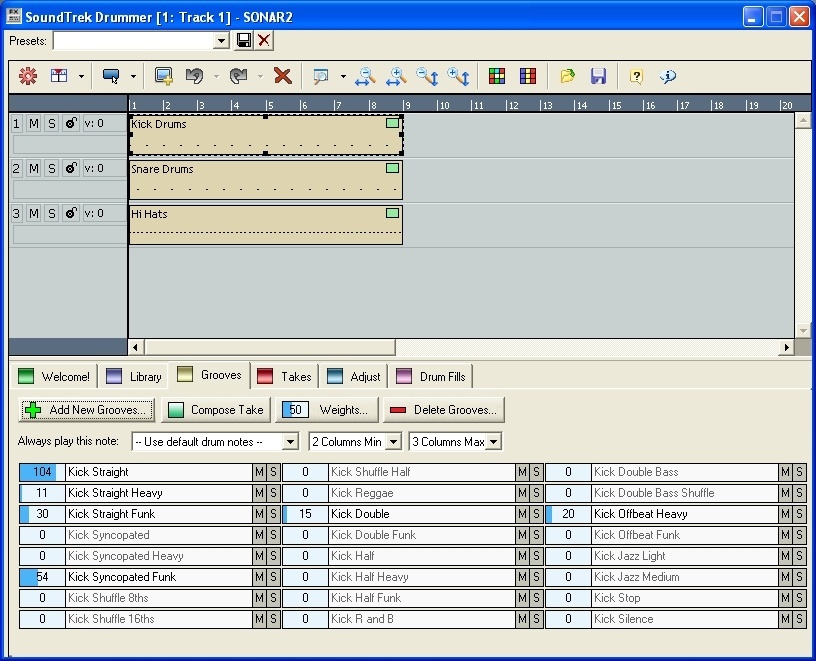Open the Library tab

[x=135, y=377]
